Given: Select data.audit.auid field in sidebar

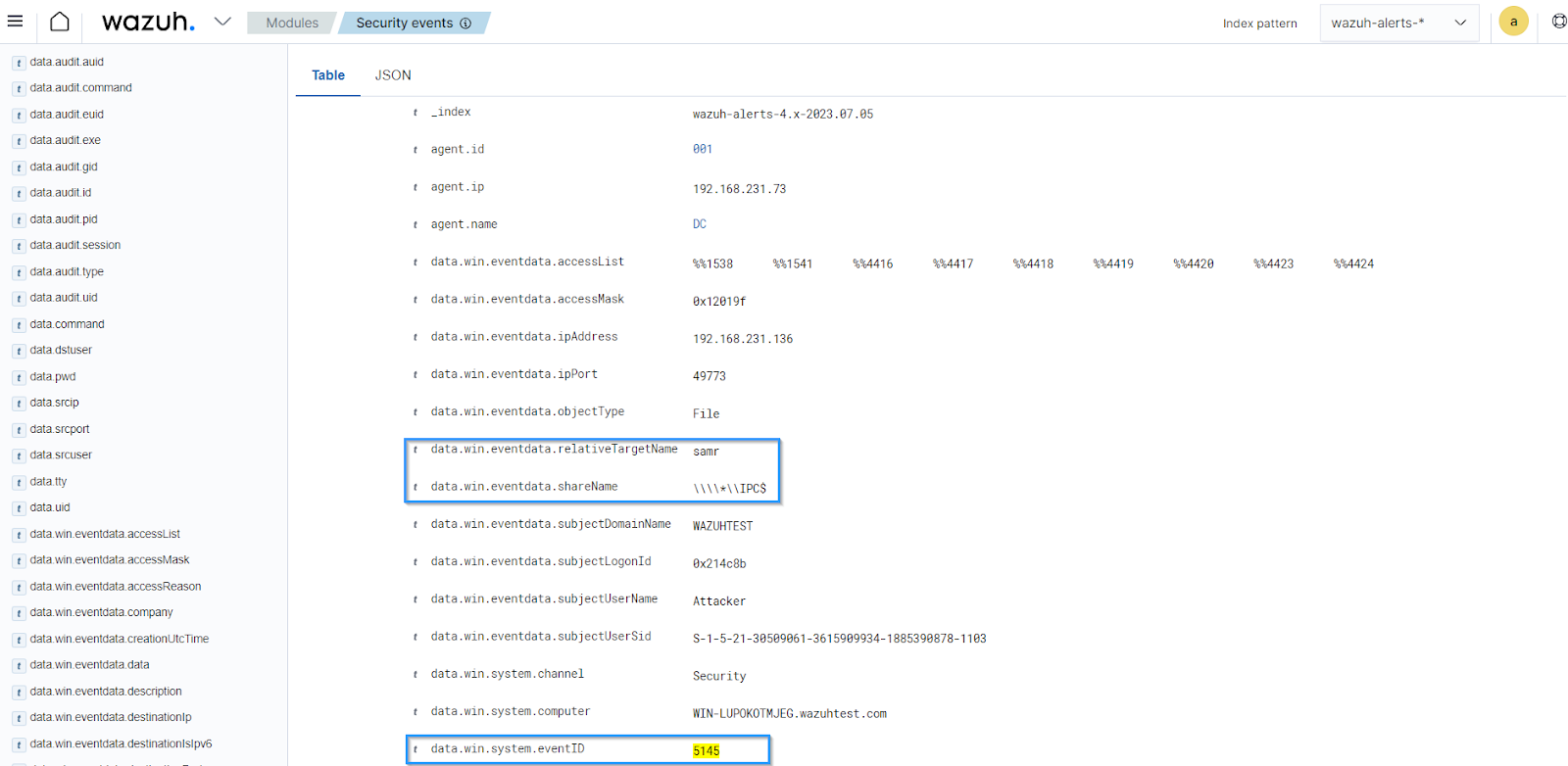Looking at the screenshot, I should coord(67,62).
